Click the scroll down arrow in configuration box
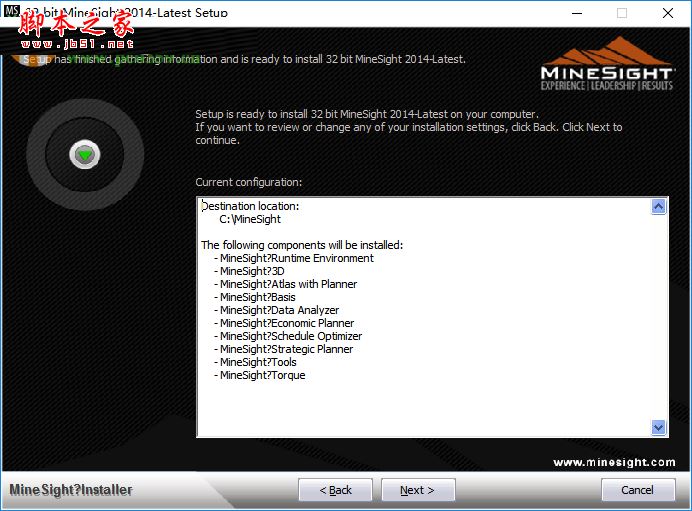Viewport: 692px width, 511px height. (x=658, y=427)
